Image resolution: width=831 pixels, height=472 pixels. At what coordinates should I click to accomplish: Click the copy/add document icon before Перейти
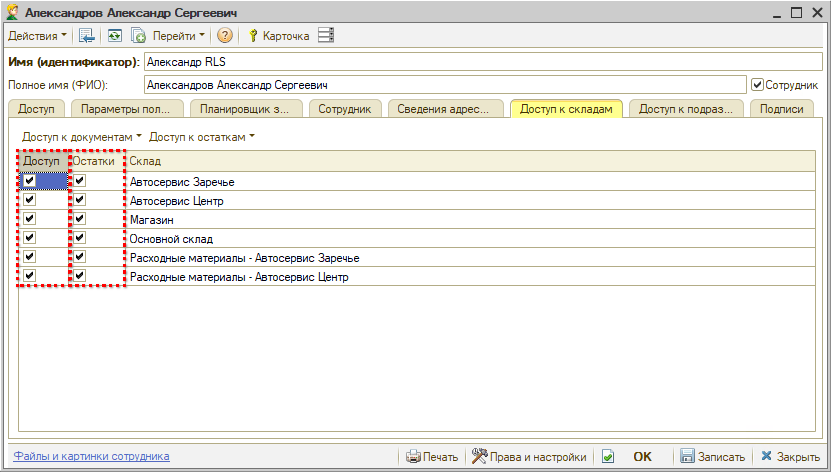coord(138,36)
